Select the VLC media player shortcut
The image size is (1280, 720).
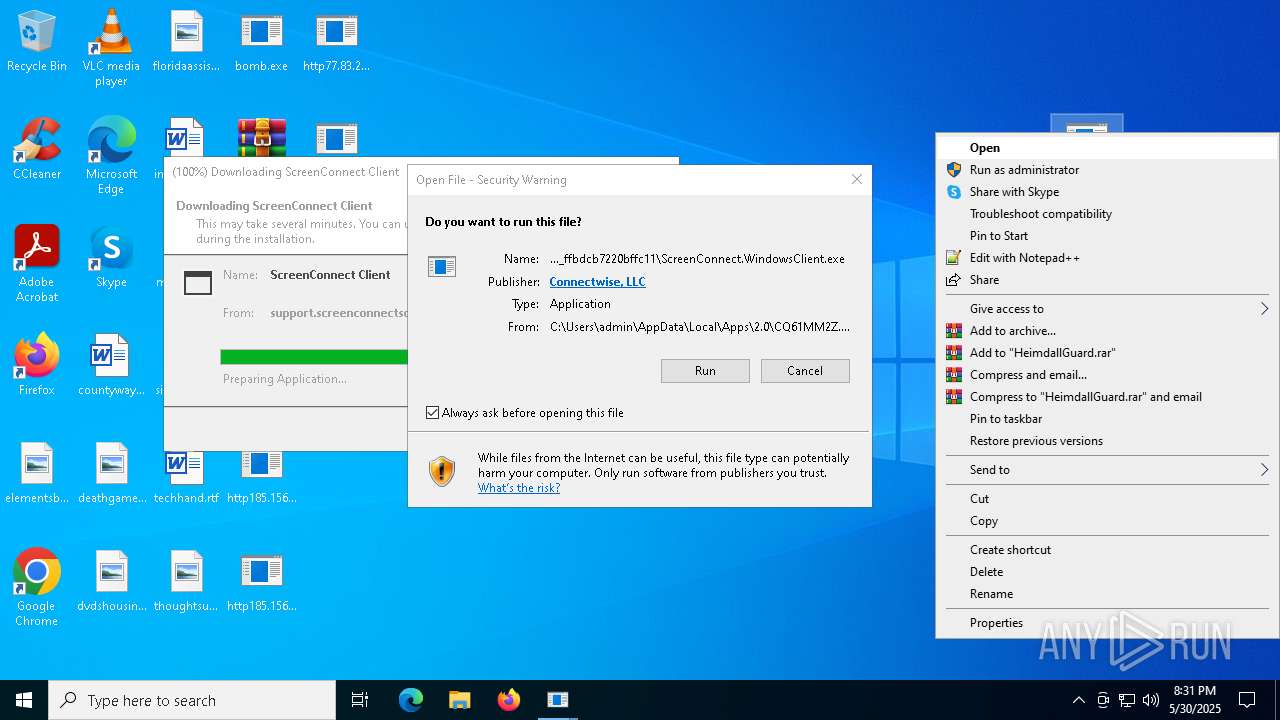click(x=111, y=47)
